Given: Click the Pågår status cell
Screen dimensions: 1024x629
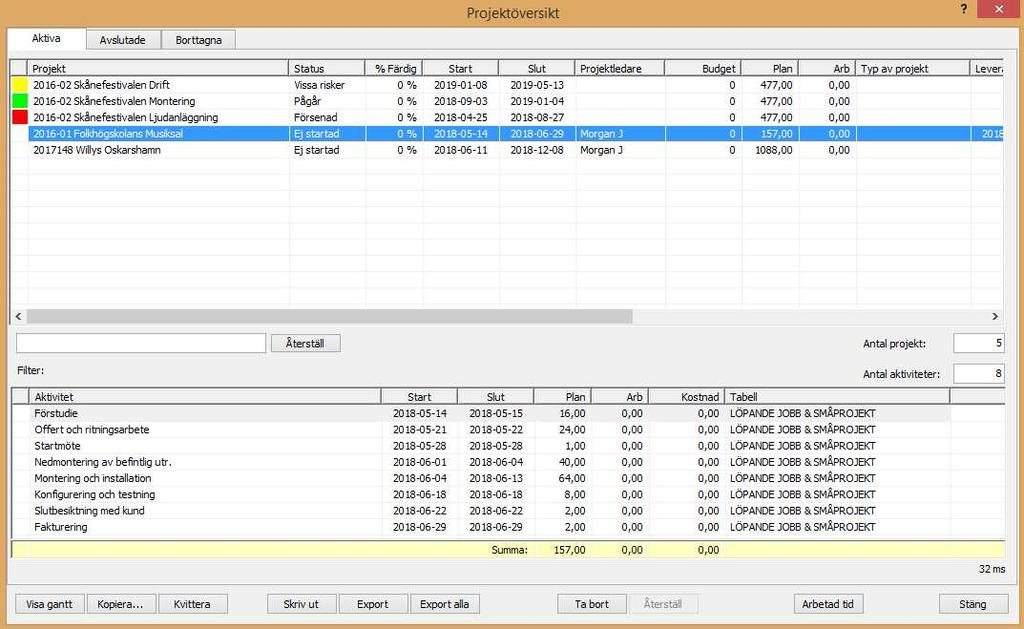Looking at the screenshot, I should (x=308, y=101).
